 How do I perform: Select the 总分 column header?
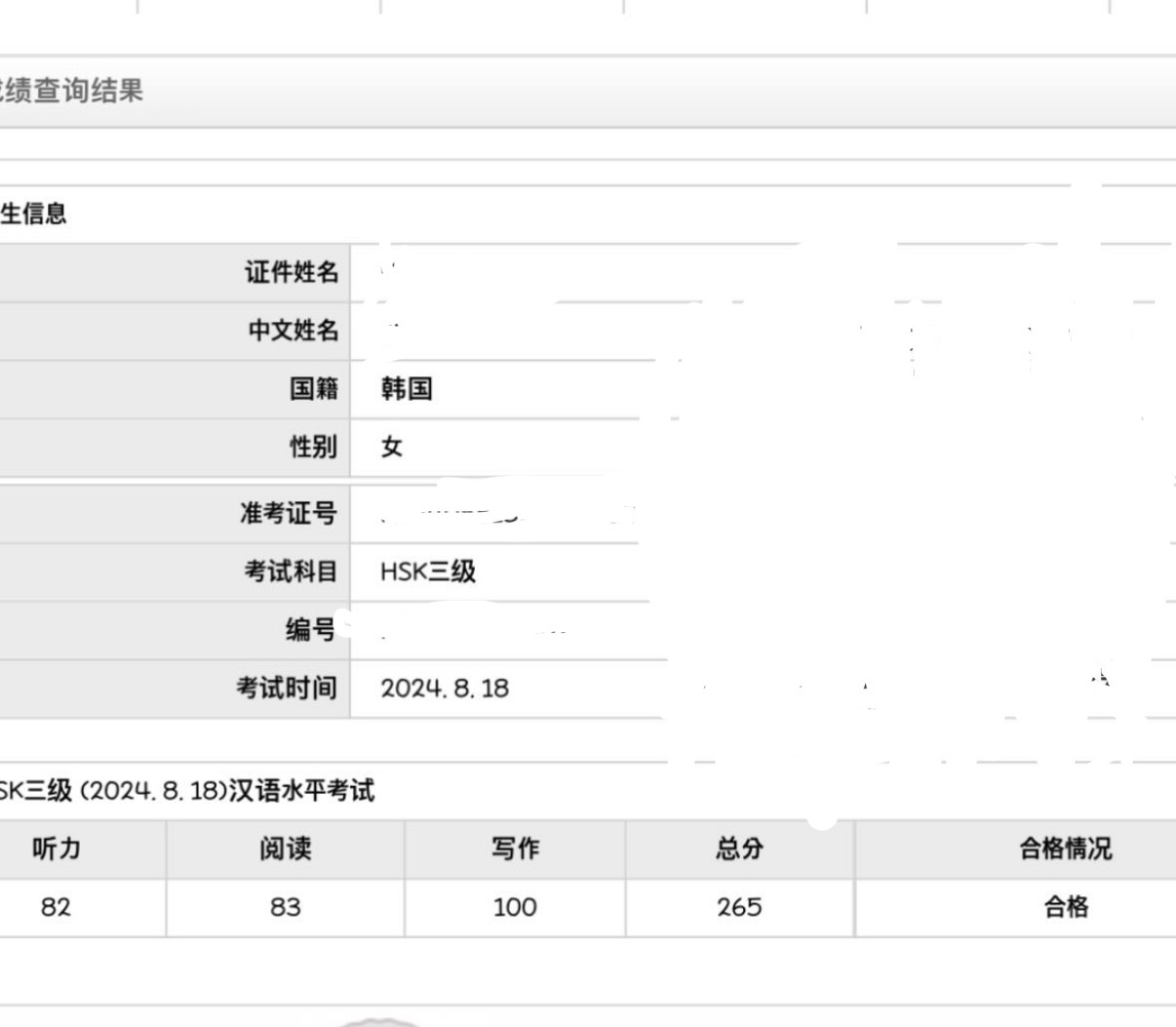point(739,849)
